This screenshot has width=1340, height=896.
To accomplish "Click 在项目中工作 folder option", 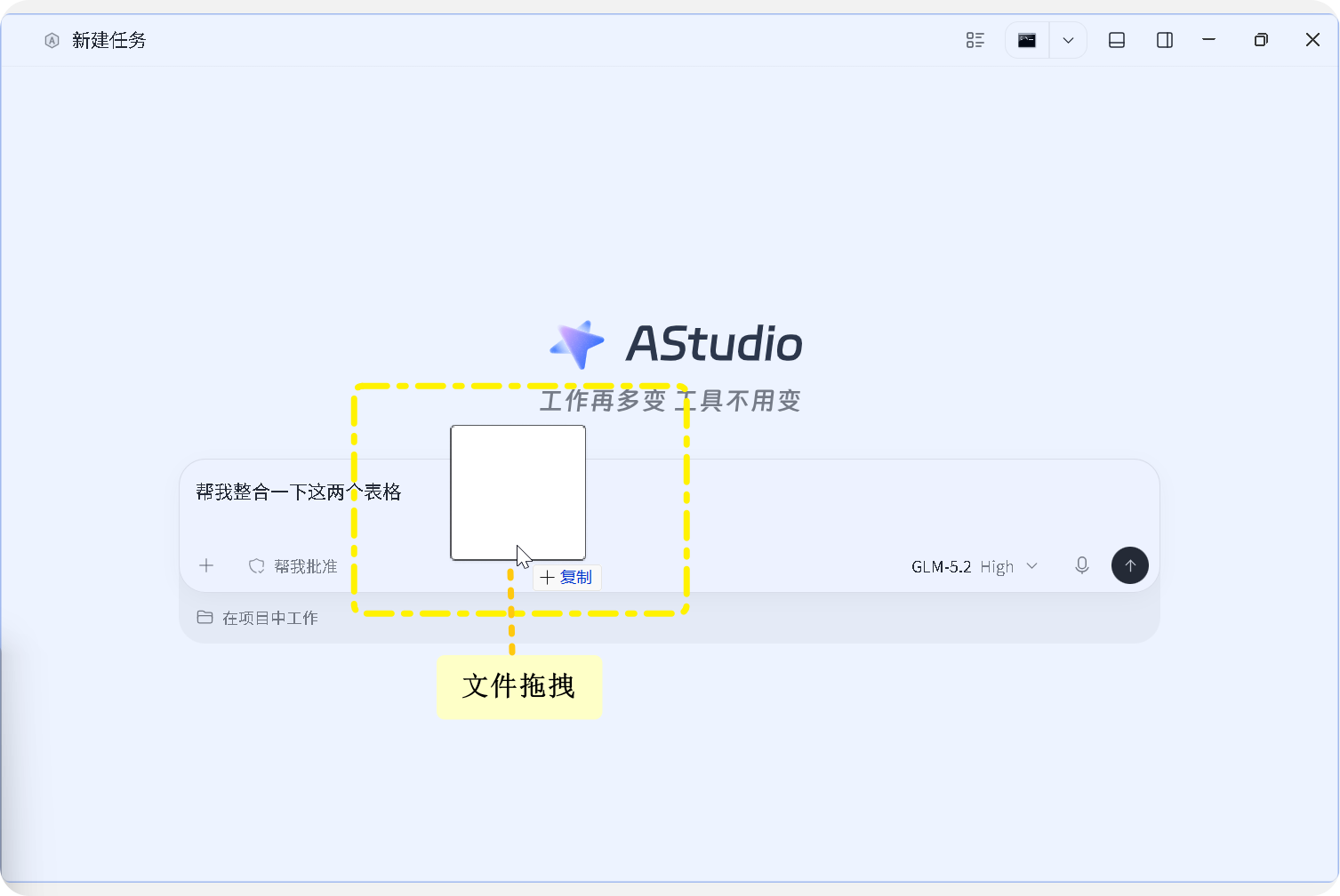I will (x=257, y=618).
